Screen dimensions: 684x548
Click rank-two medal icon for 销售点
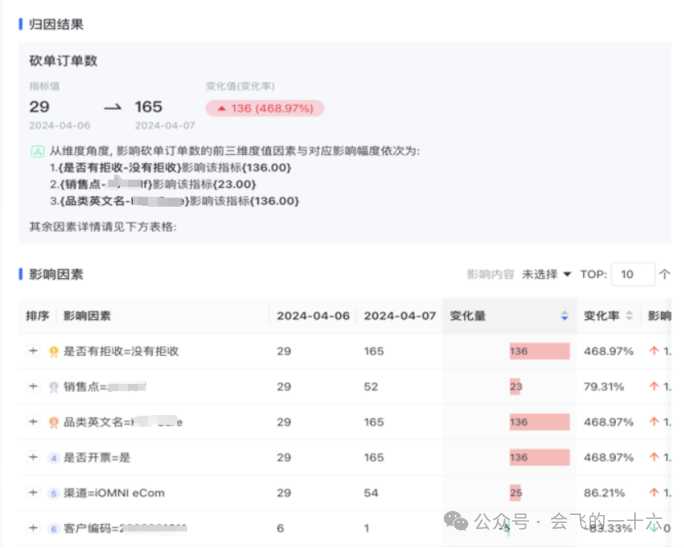click(x=54, y=387)
